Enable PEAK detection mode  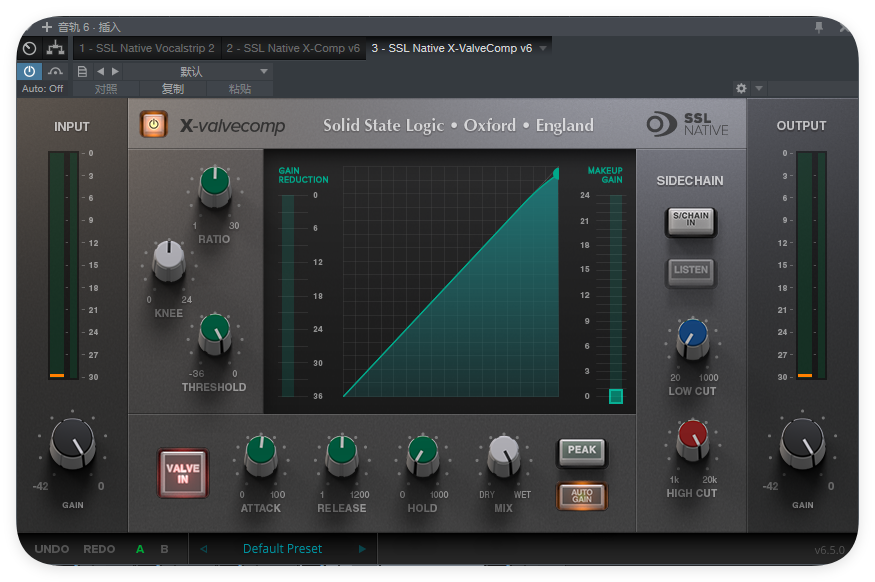coord(581,451)
